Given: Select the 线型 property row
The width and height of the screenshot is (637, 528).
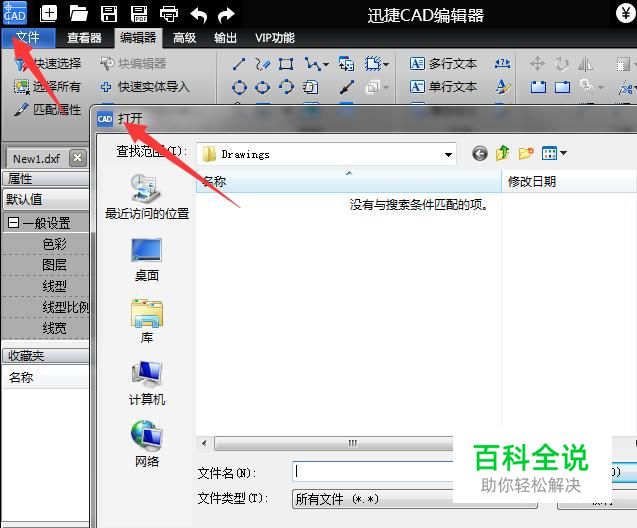Looking at the screenshot, I should click(45, 286).
